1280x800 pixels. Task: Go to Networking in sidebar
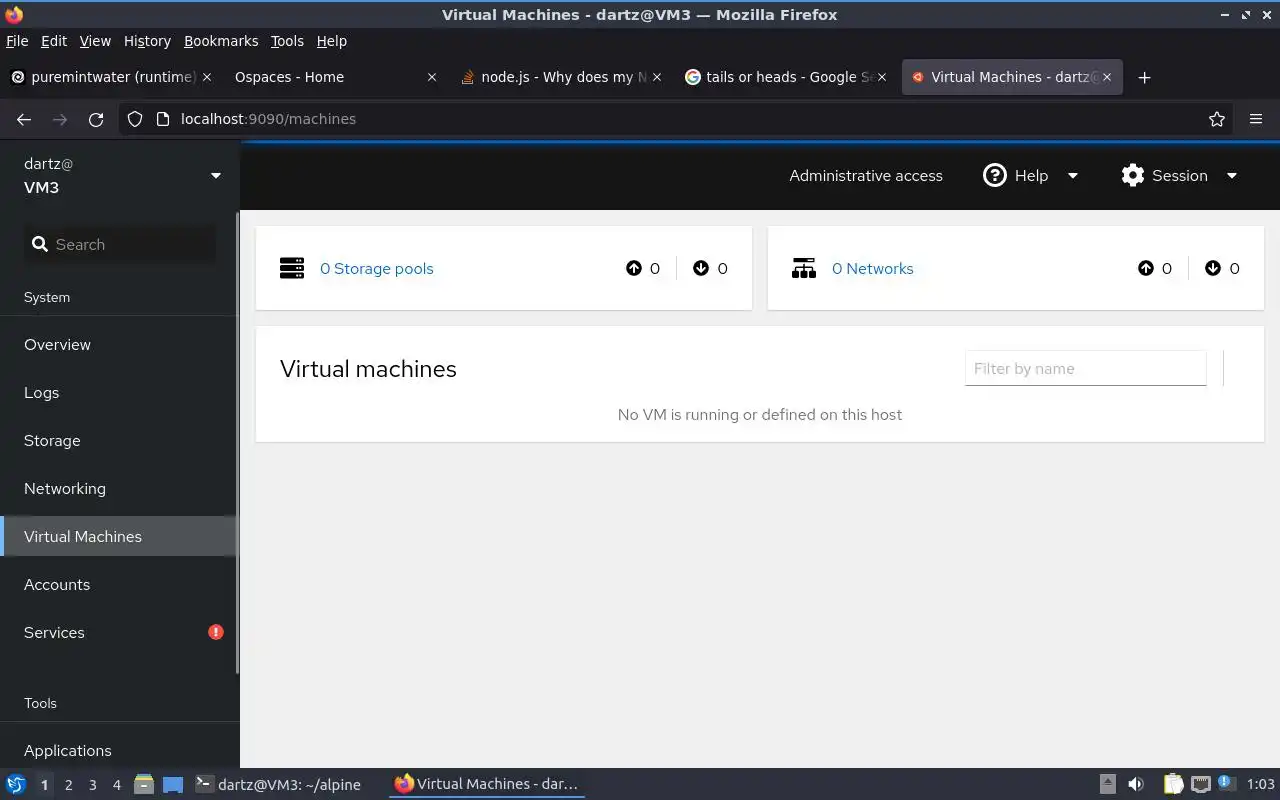118,488
